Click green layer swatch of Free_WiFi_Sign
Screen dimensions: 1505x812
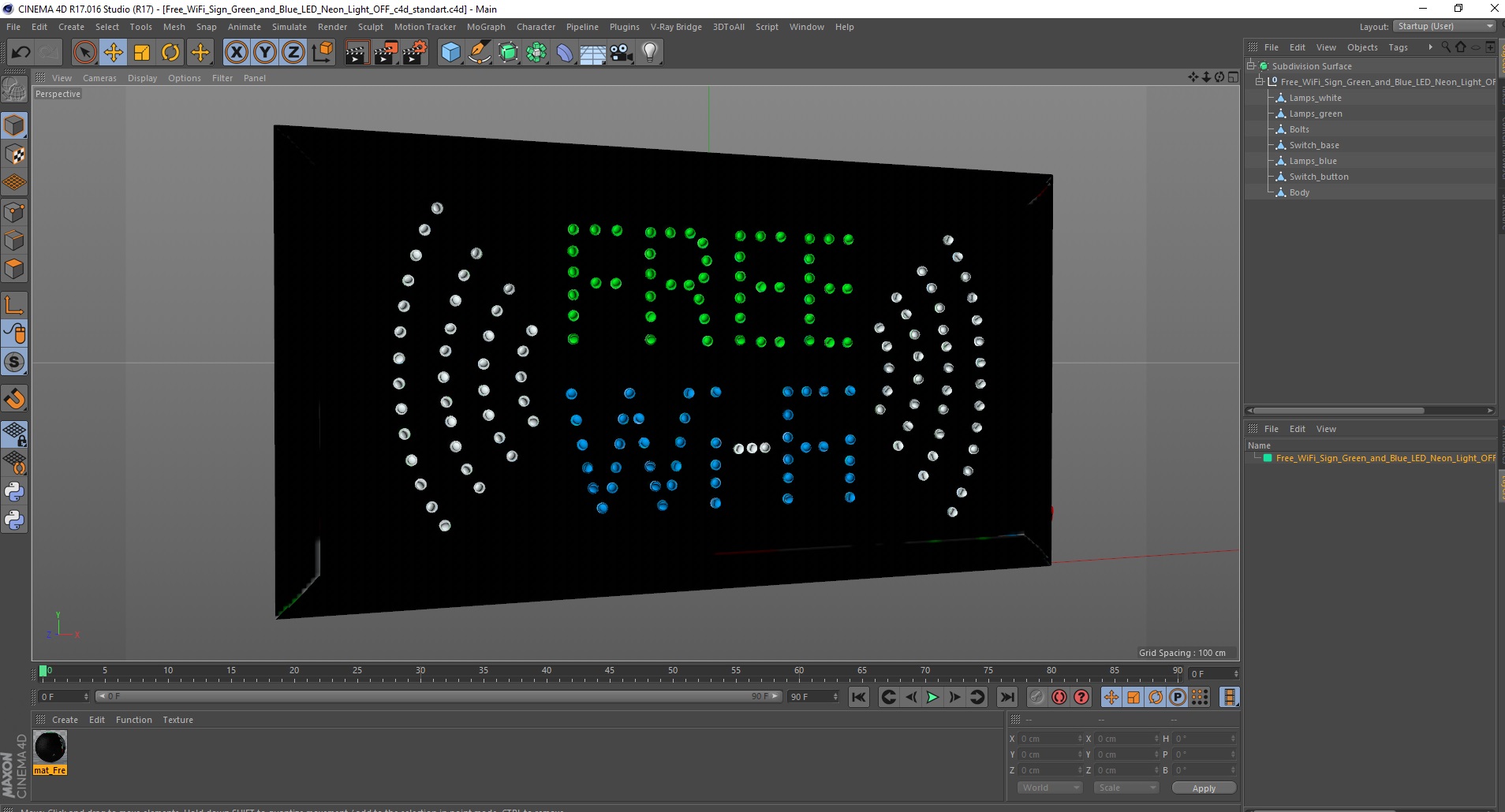click(1267, 458)
